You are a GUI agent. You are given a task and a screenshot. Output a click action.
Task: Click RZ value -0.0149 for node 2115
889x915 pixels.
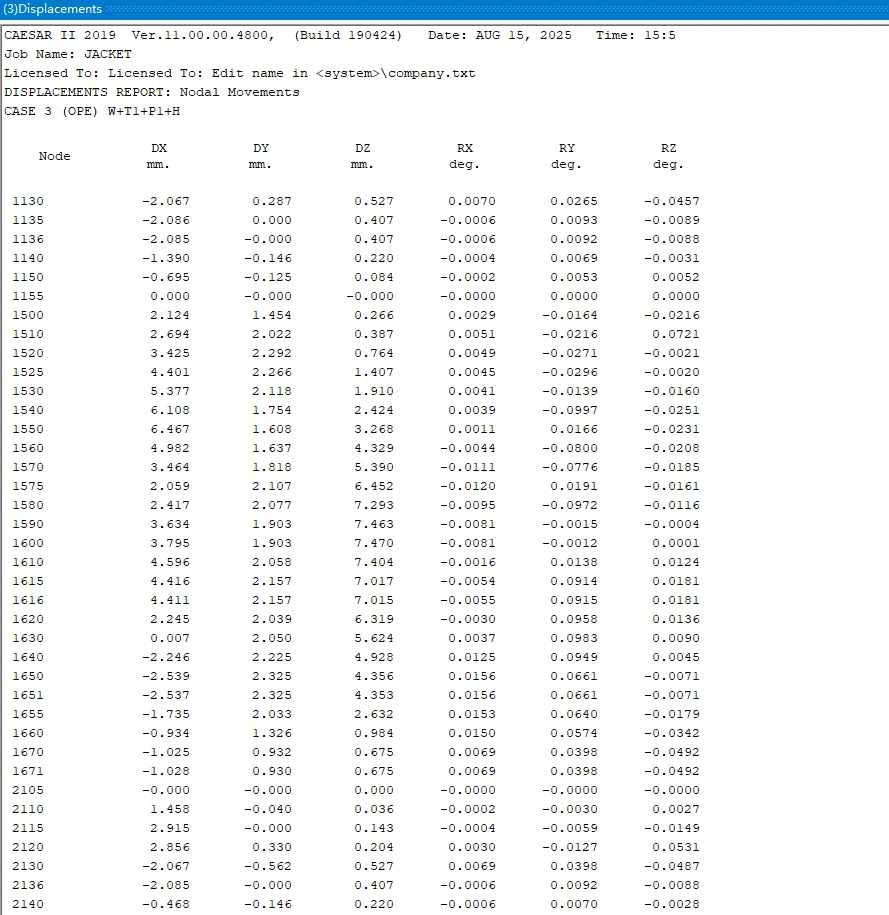(671, 828)
